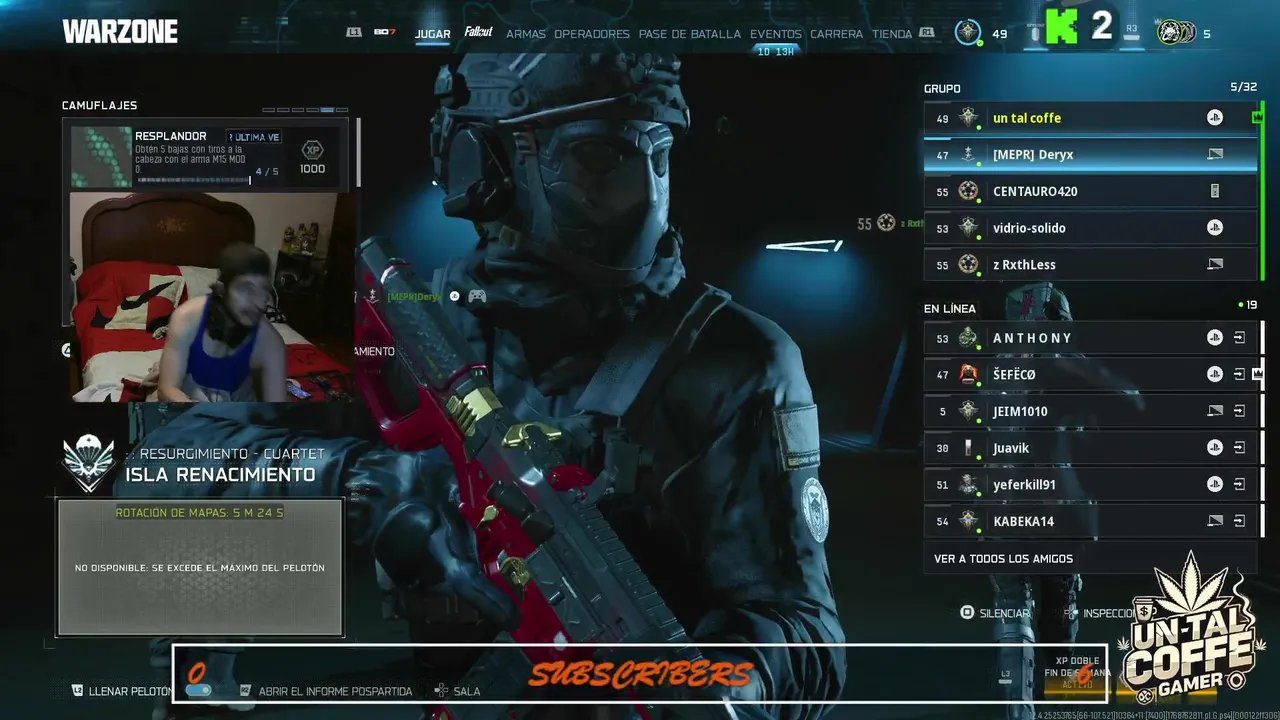Select group member [MEPR] Deryx

click(x=1090, y=155)
